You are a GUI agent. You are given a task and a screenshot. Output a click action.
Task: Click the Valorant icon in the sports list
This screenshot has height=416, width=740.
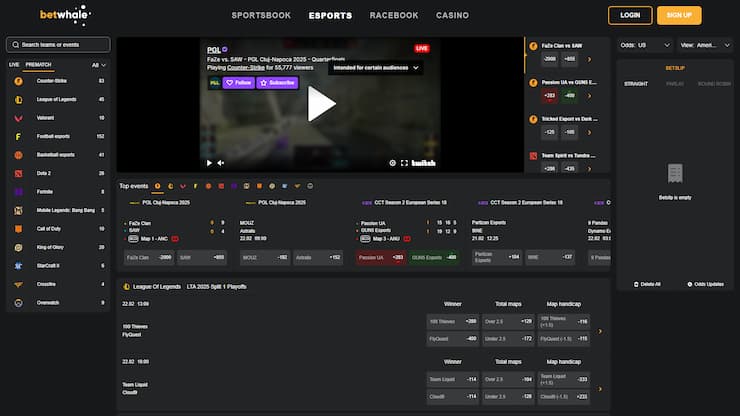17,117
